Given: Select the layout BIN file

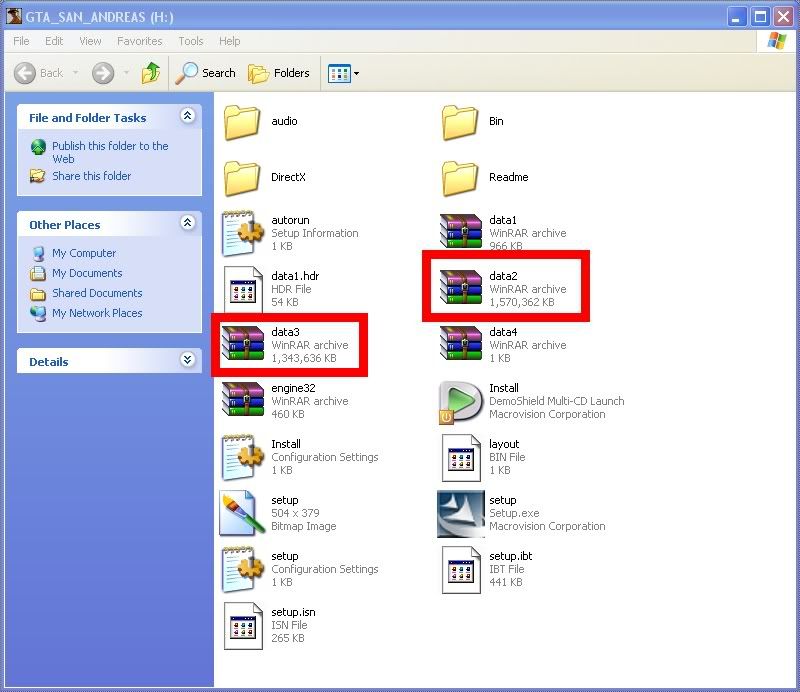Looking at the screenshot, I should [484, 457].
